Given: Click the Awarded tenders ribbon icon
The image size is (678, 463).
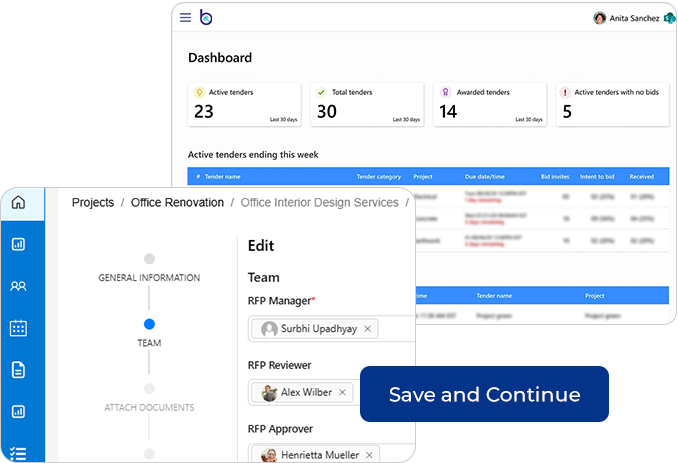Looking at the screenshot, I should click(445, 92).
